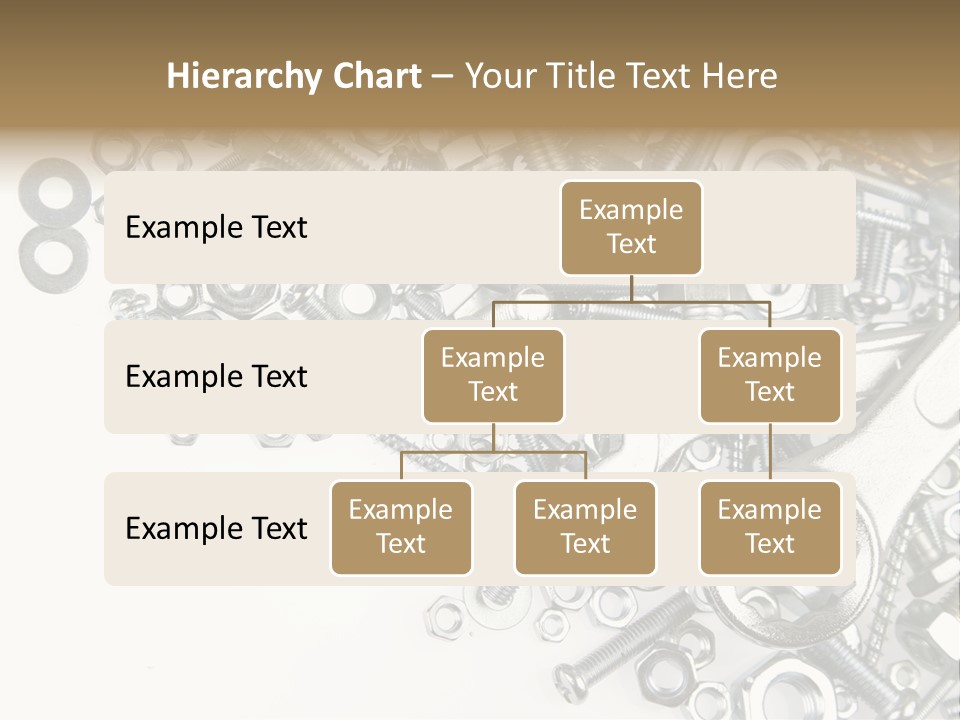Click the connector line below the top box

pyautogui.click(x=631, y=289)
